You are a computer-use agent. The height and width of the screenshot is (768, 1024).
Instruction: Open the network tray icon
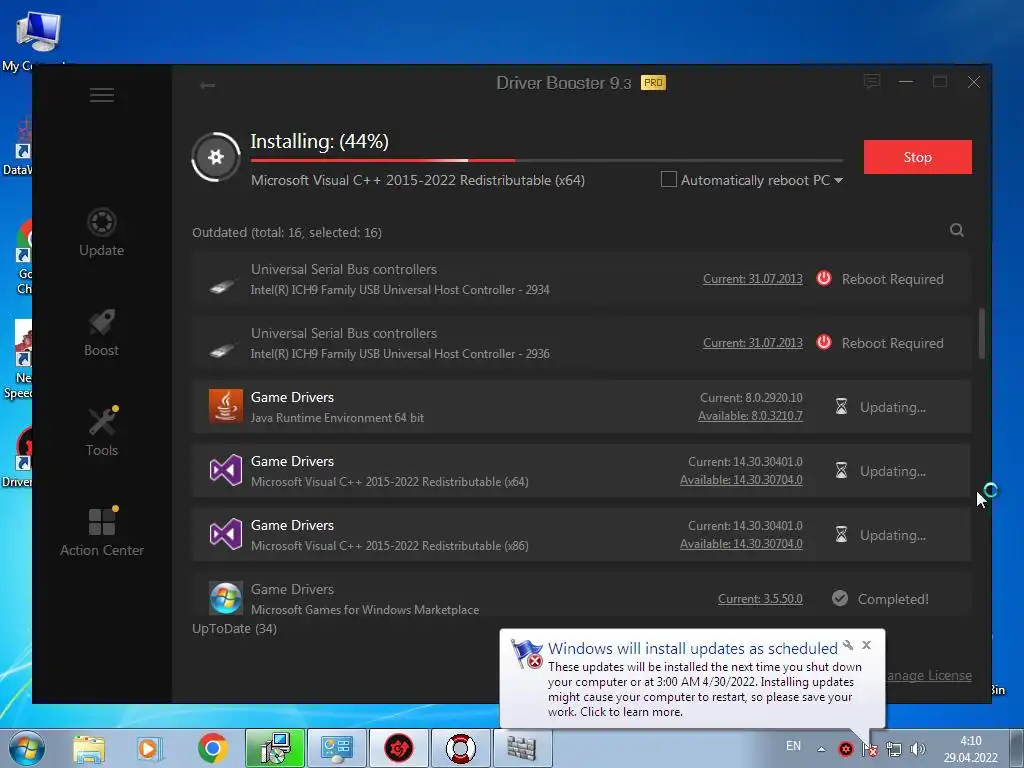(x=893, y=749)
